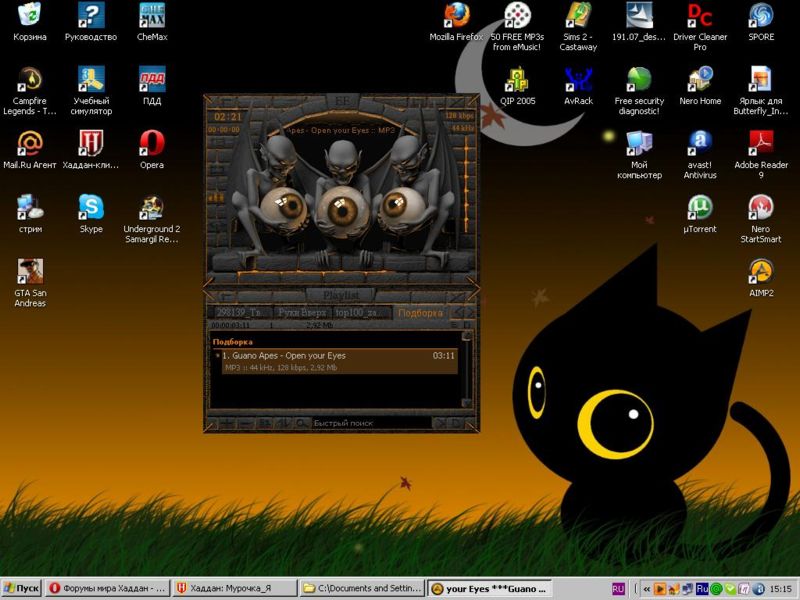Viewport: 800px width, 600px height.
Task: Switch to the Руки Вверх playlist tab
Action: 302,313
